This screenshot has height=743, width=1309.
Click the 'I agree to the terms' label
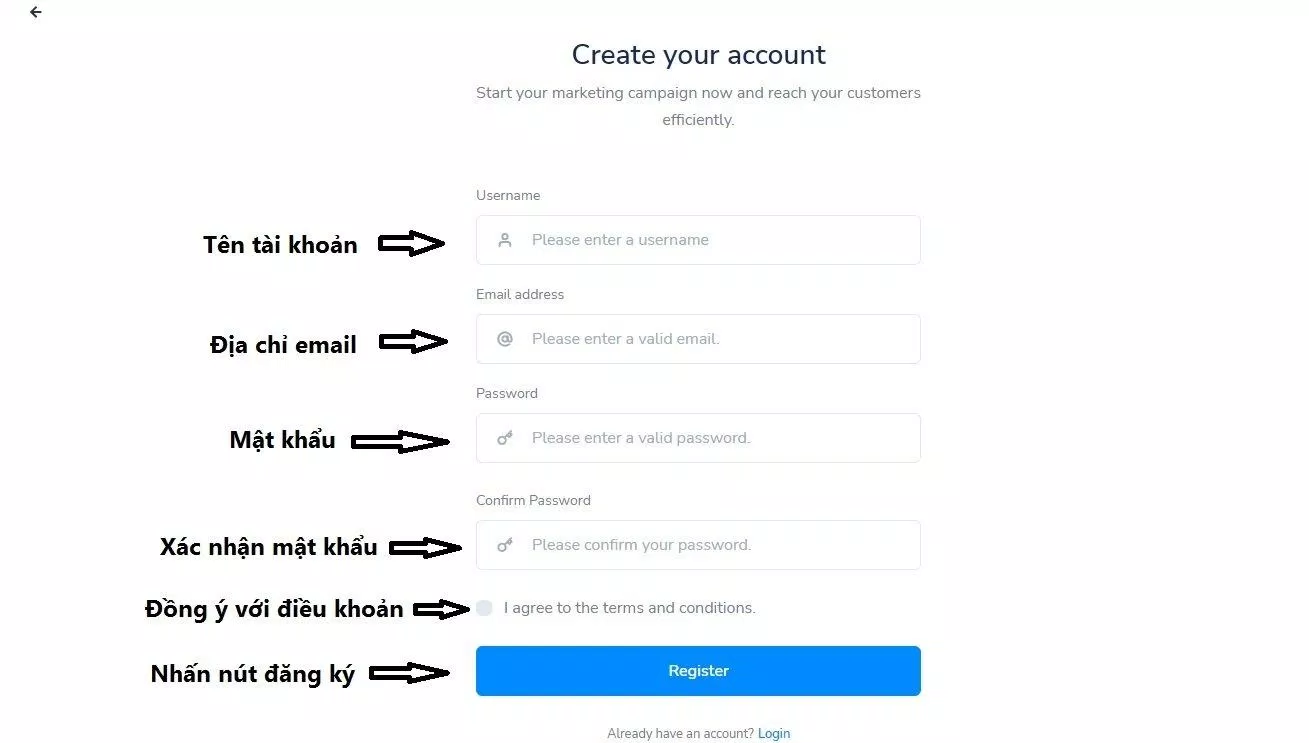pyautogui.click(x=629, y=608)
